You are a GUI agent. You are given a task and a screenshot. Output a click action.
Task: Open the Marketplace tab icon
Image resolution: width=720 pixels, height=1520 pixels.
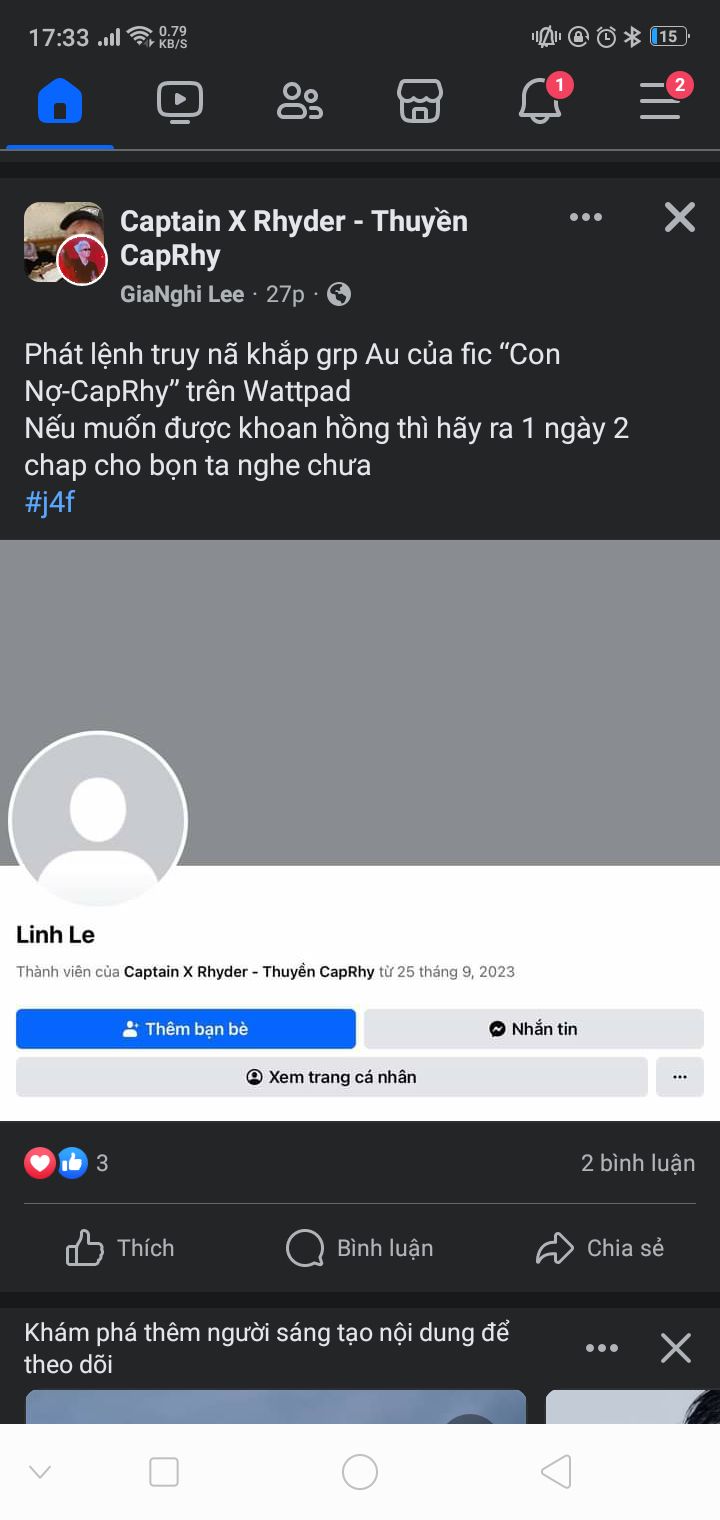coord(420,101)
